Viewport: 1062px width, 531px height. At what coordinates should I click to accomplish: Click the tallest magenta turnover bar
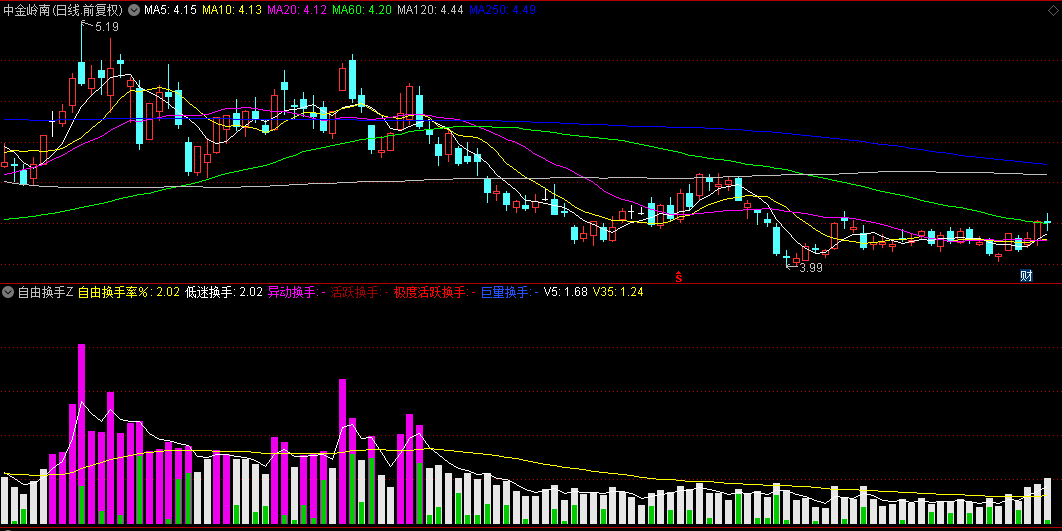(81, 433)
